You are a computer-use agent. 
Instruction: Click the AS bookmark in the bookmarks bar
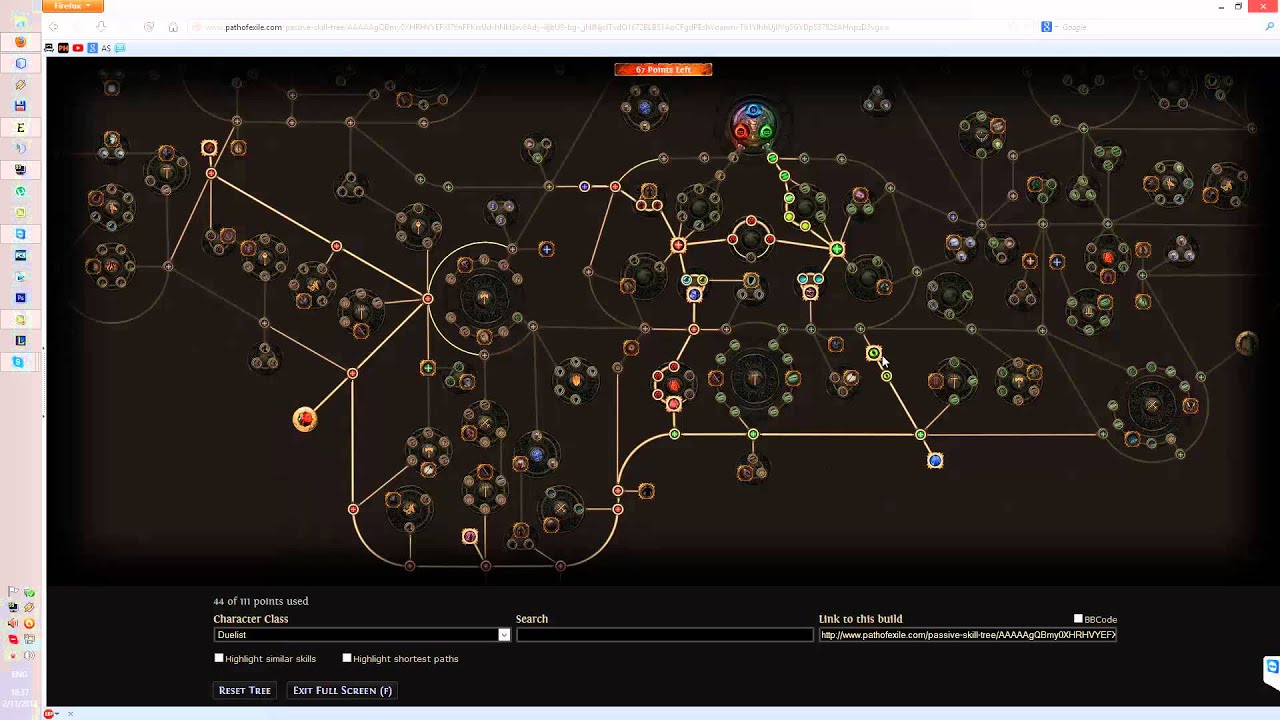point(106,48)
